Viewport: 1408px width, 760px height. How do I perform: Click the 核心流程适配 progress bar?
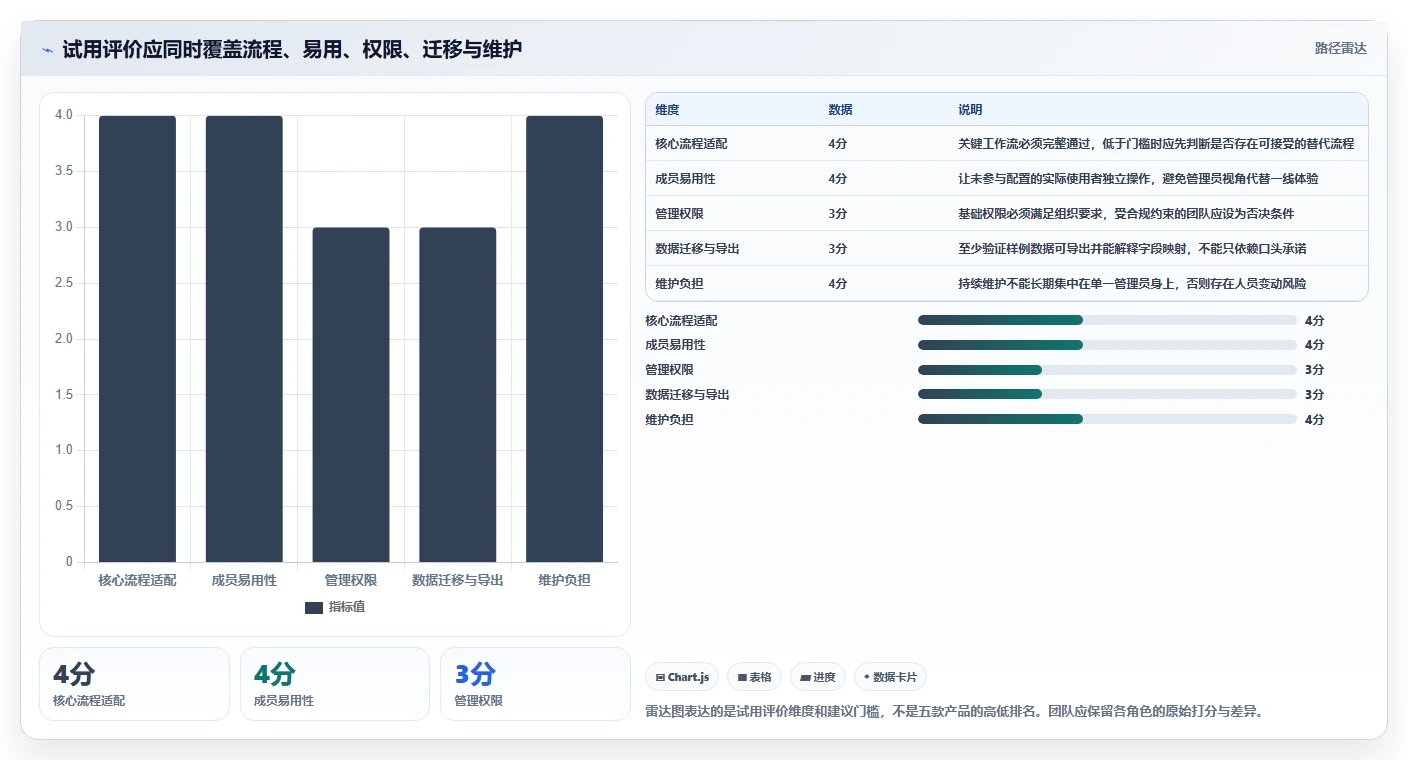click(x=1107, y=320)
